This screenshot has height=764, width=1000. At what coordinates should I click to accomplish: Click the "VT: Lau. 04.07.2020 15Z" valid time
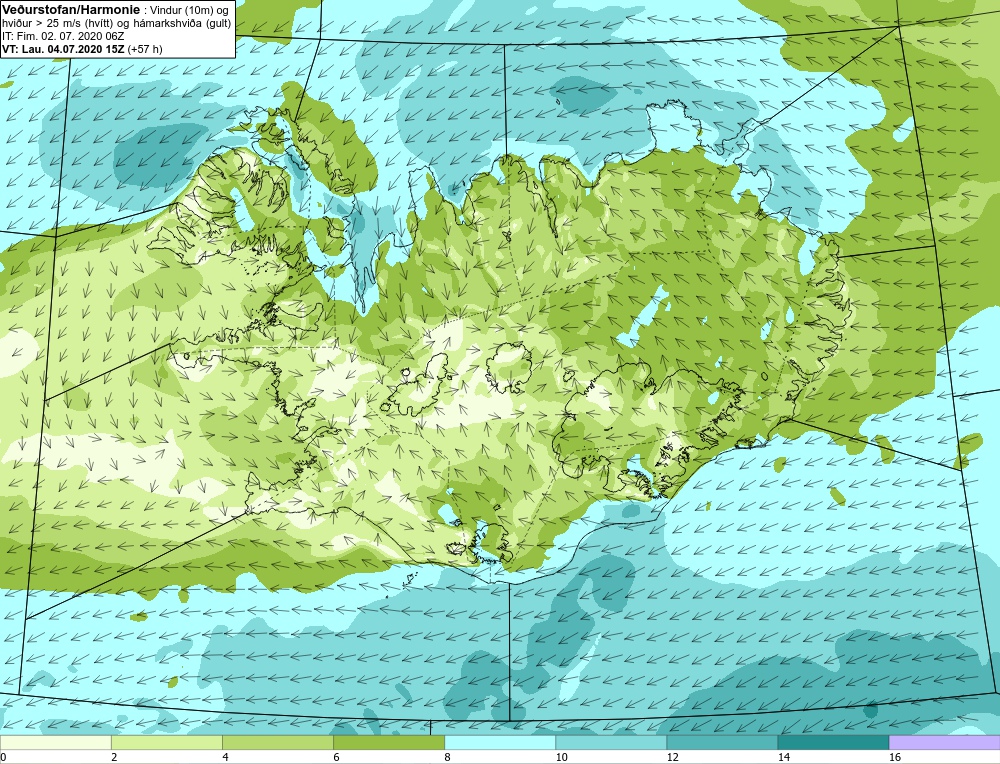(63, 49)
